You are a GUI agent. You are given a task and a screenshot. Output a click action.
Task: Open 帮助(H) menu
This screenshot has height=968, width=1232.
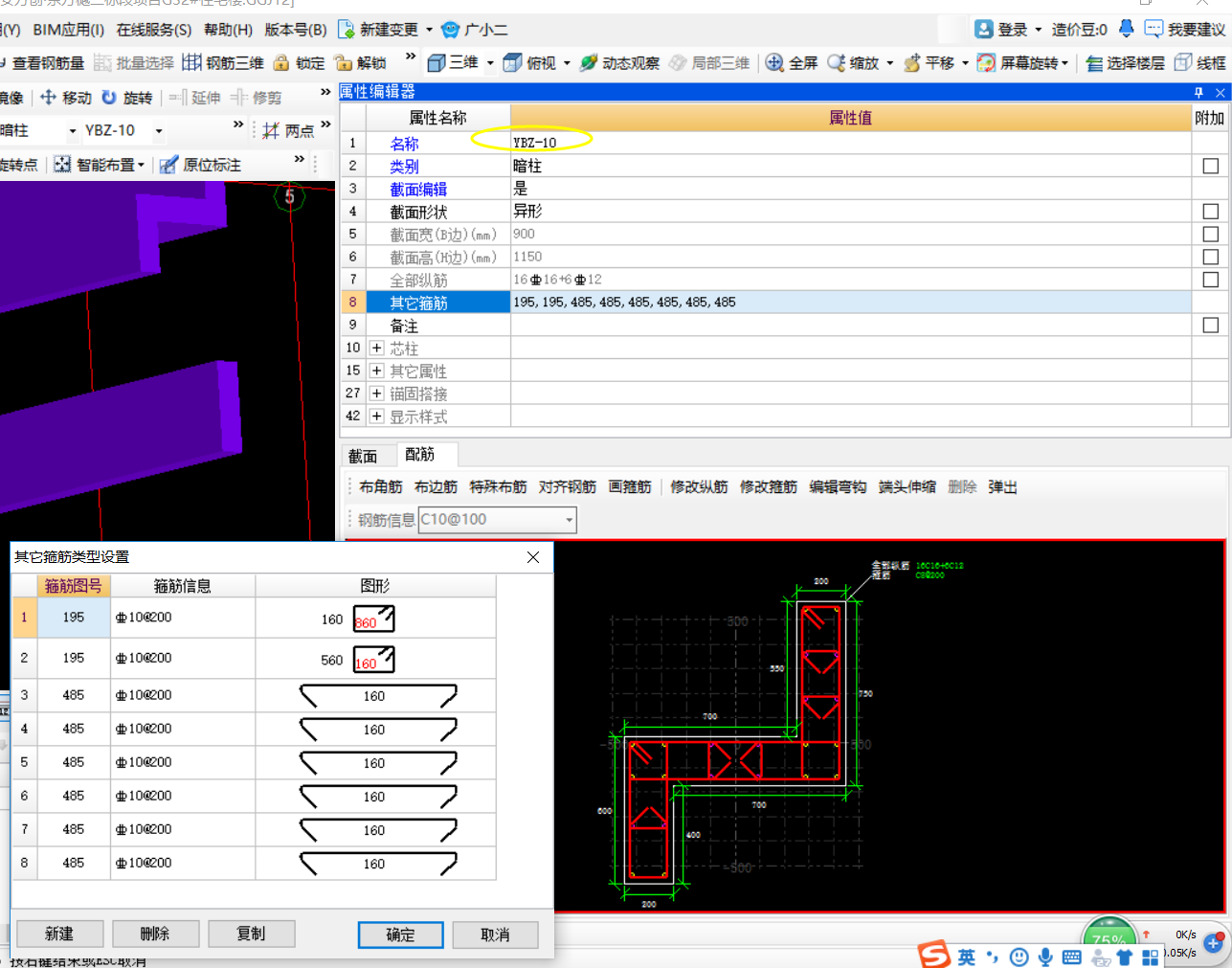pos(228,30)
